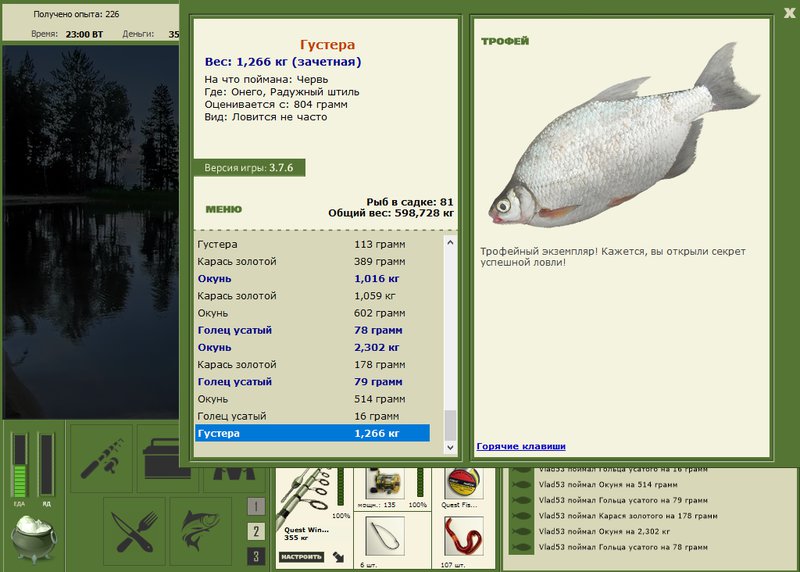Click the reel thumbnail with power 135
The height and width of the screenshot is (572, 800).
point(385,483)
